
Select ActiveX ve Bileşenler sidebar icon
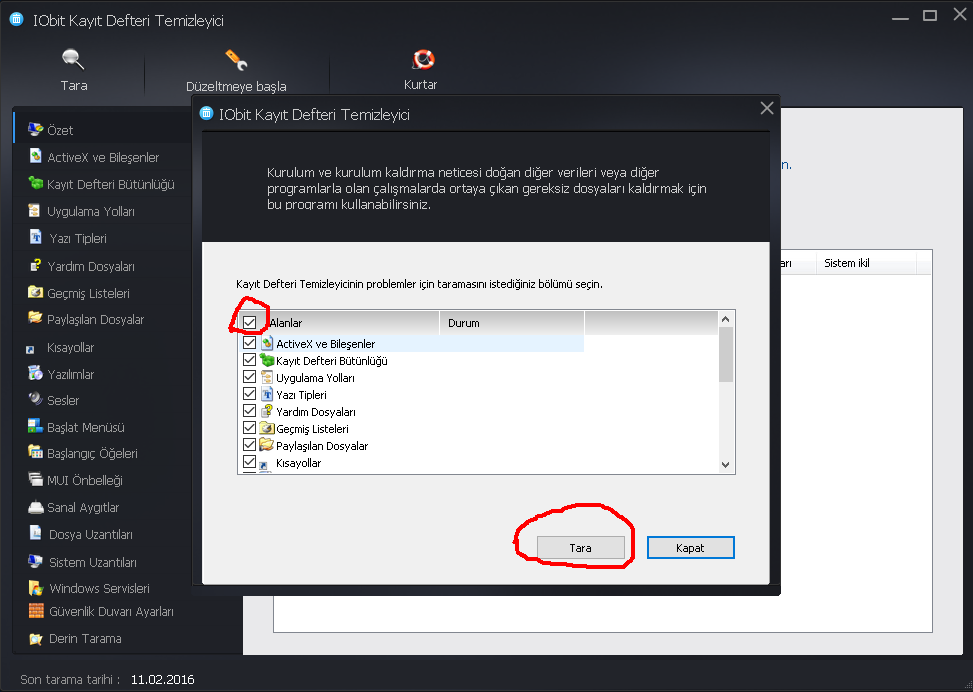click(36, 156)
